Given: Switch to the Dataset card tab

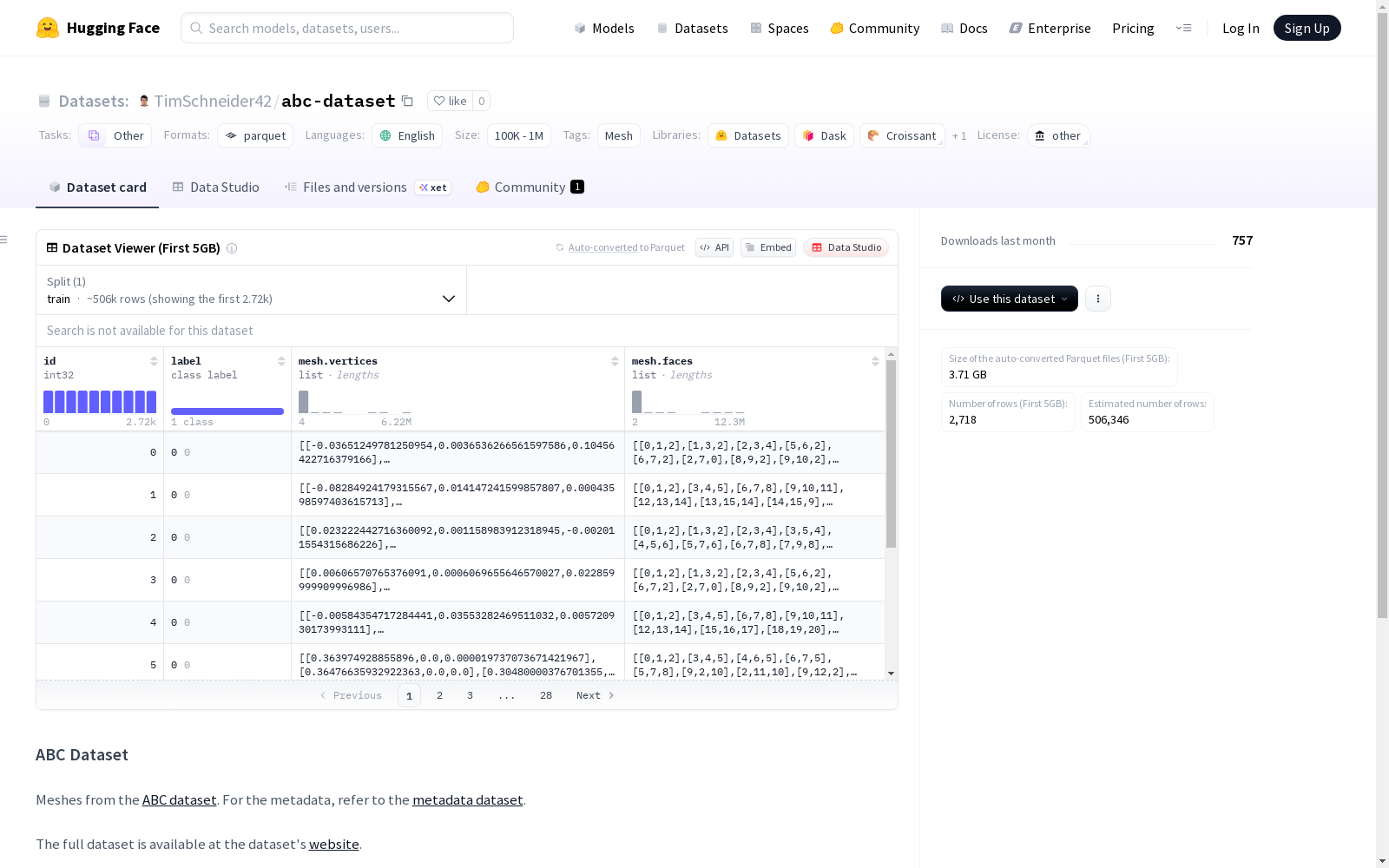Looking at the screenshot, I should pos(97,187).
